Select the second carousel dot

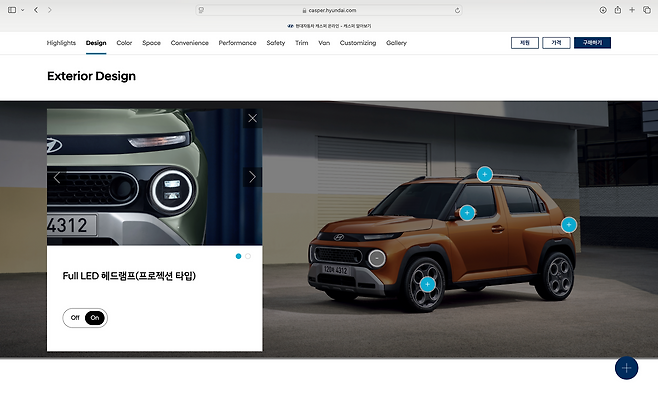click(248, 256)
